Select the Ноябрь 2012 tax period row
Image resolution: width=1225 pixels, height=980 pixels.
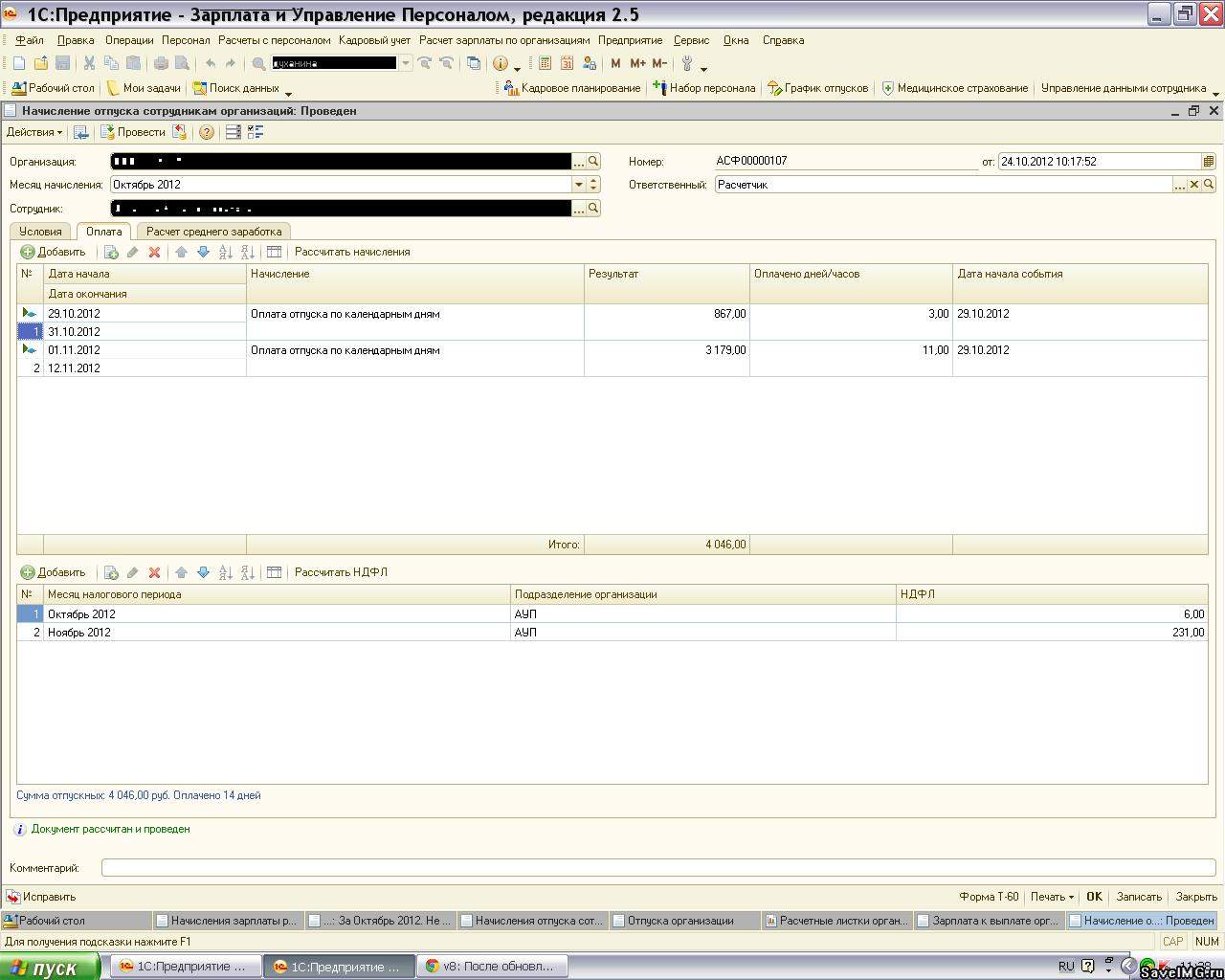(x=612, y=633)
